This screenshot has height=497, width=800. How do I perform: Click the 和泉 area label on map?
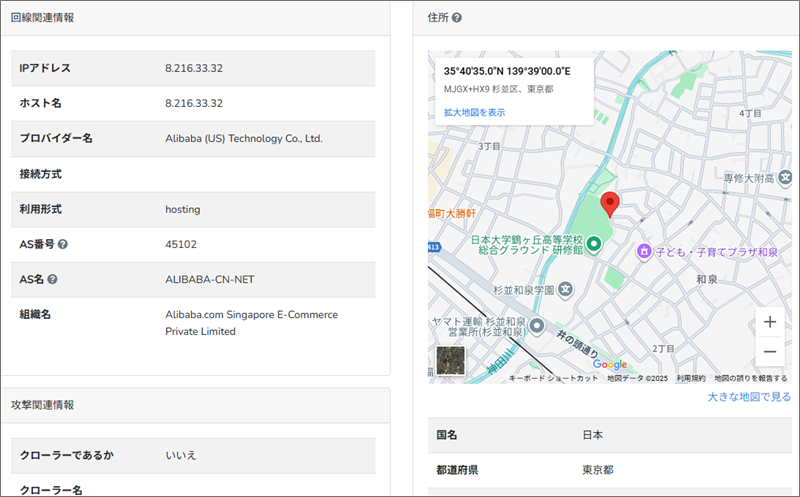(707, 279)
